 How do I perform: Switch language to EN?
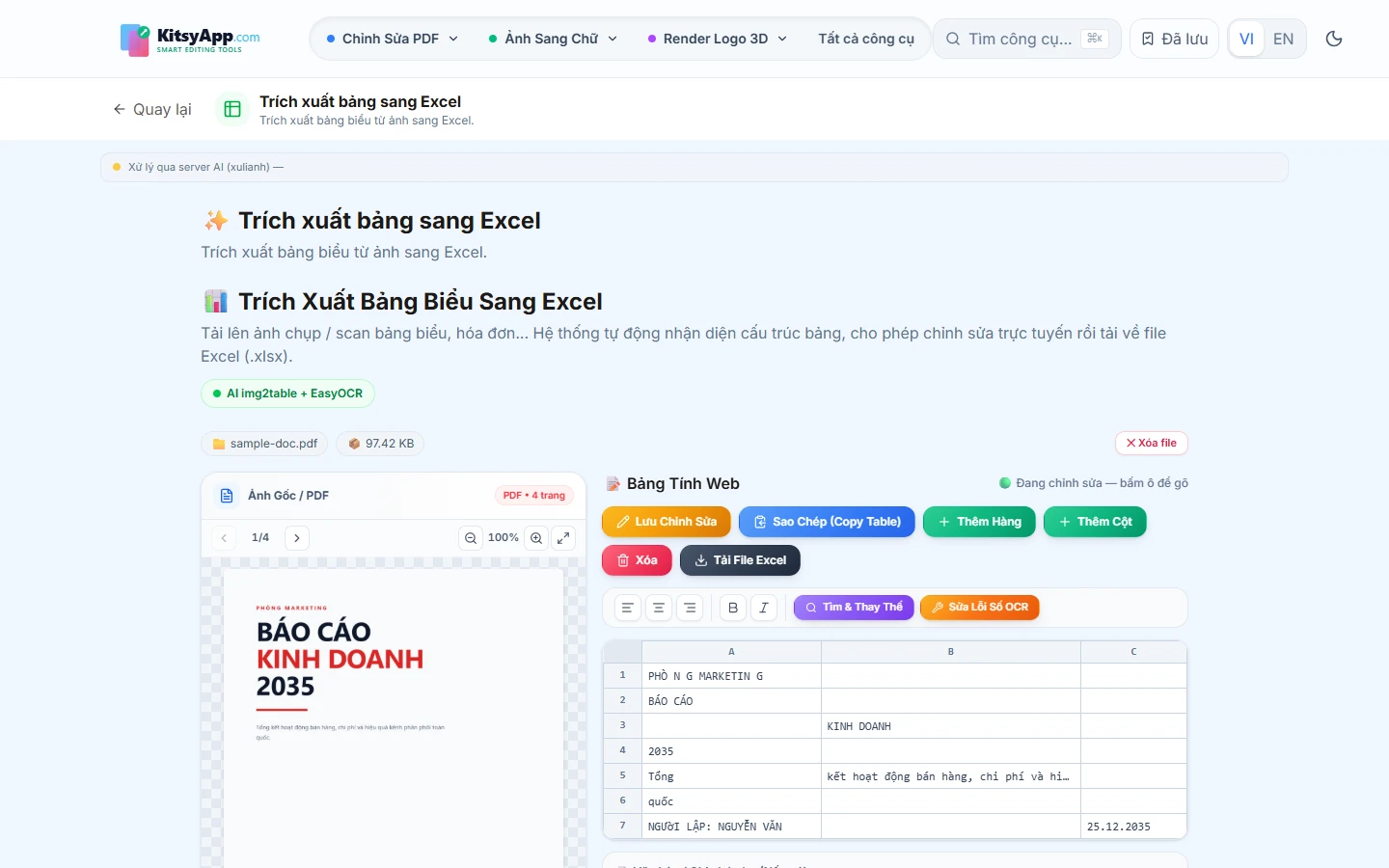tap(1283, 39)
